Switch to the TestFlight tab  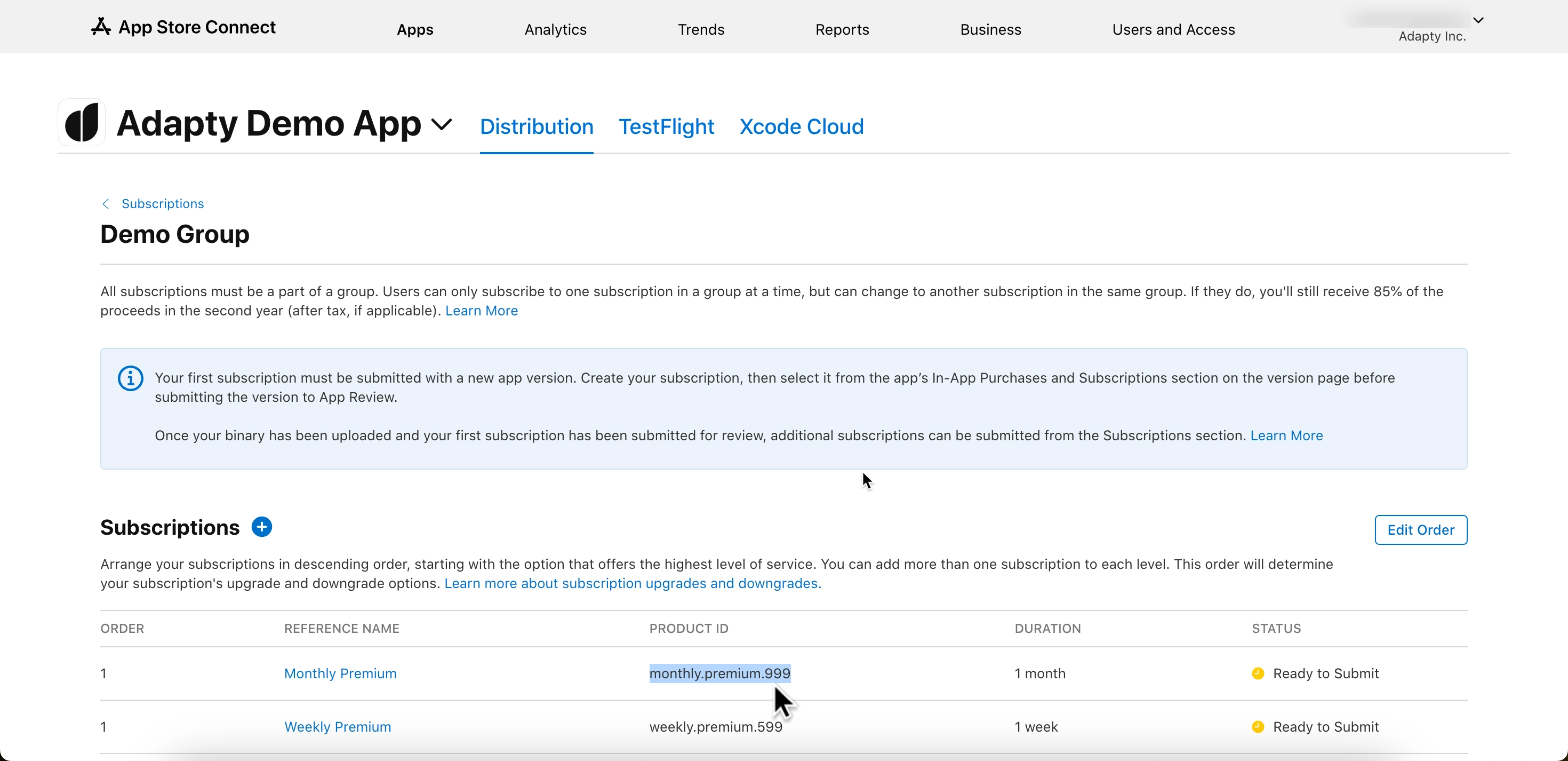[x=667, y=126]
